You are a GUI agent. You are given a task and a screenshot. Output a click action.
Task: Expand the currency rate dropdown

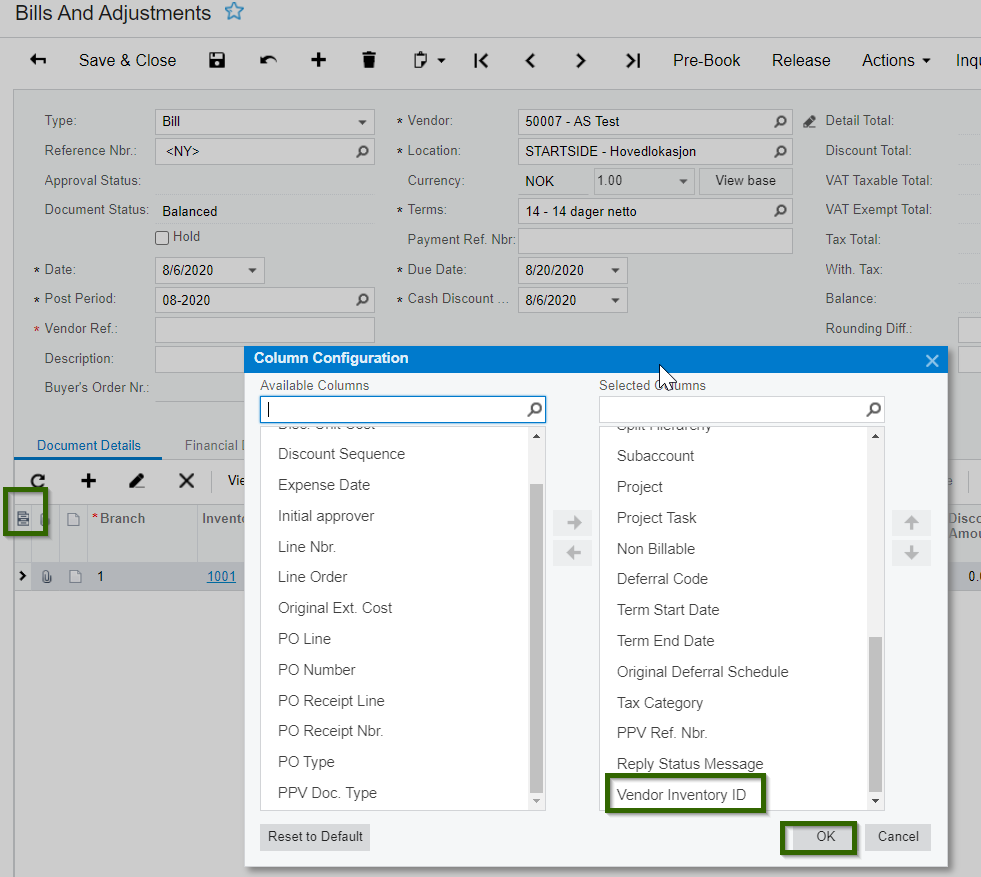pos(683,181)
